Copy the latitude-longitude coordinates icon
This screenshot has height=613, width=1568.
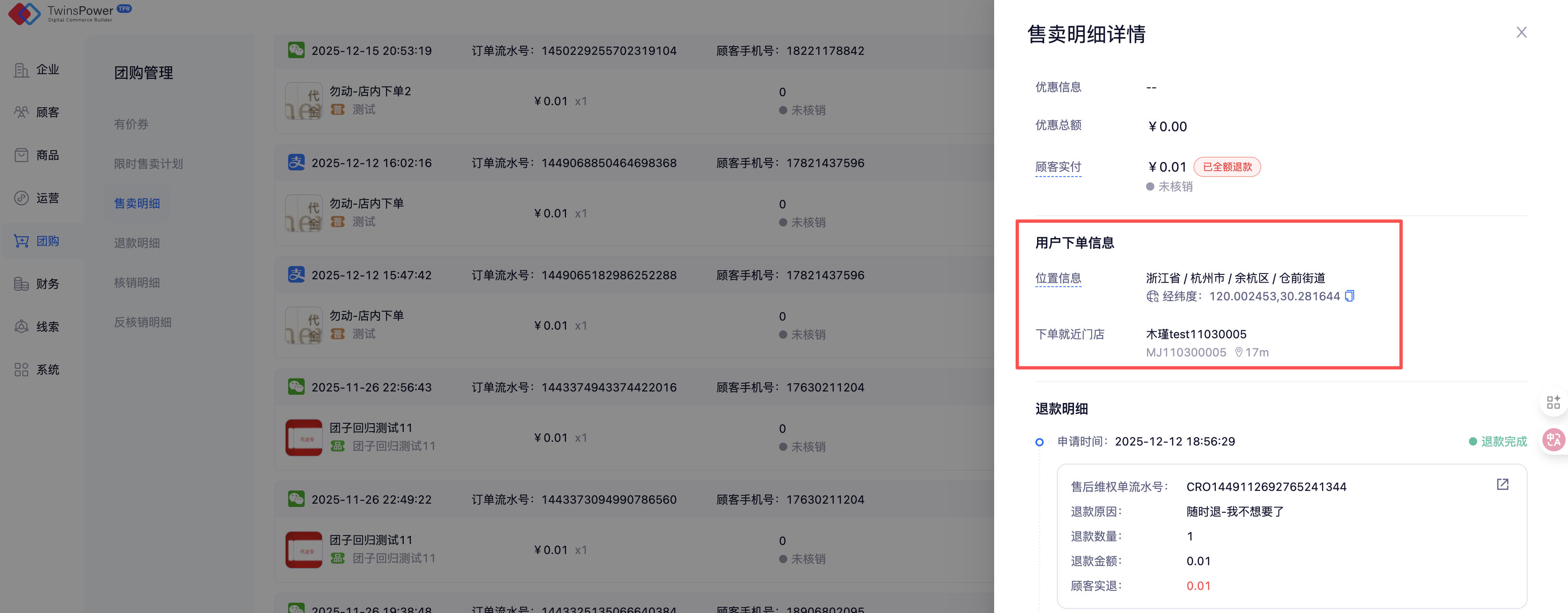tap(1349, 296)
